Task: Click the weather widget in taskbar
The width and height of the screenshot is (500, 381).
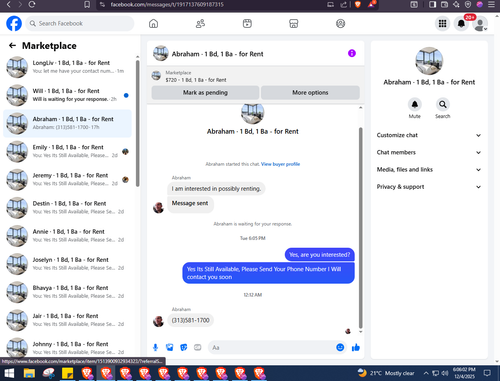Action: click(386, 373)
